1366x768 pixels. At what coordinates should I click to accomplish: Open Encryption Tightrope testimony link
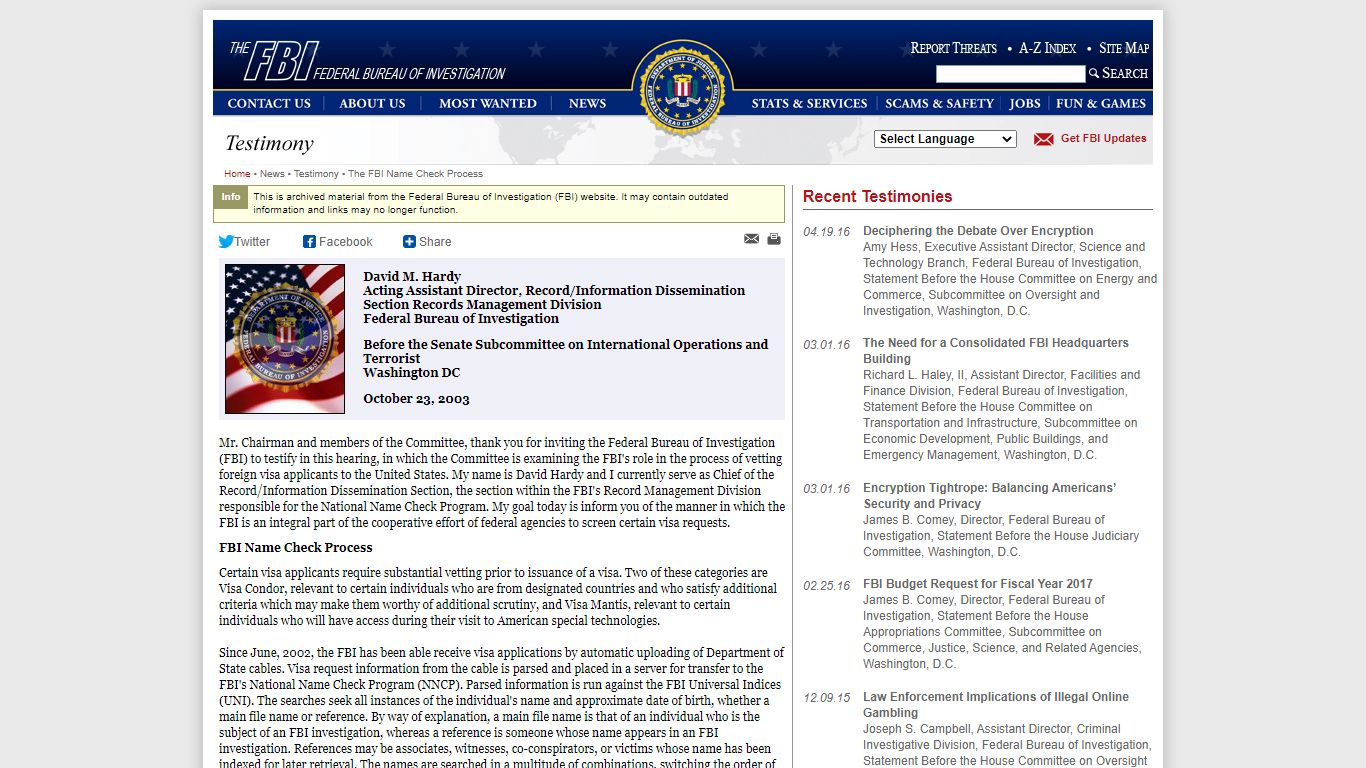coord(990,496)
